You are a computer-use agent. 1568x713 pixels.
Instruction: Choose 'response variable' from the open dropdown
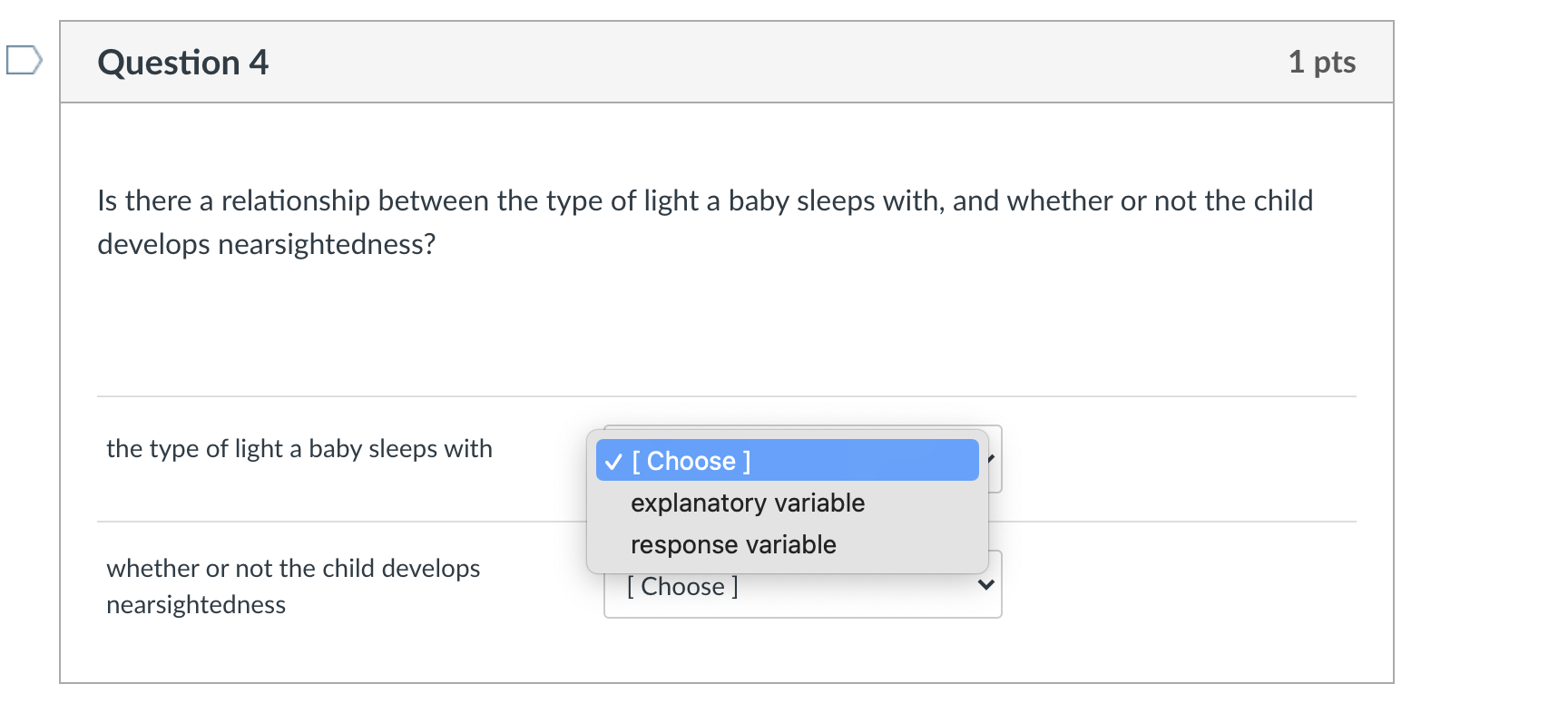(732, 543)
